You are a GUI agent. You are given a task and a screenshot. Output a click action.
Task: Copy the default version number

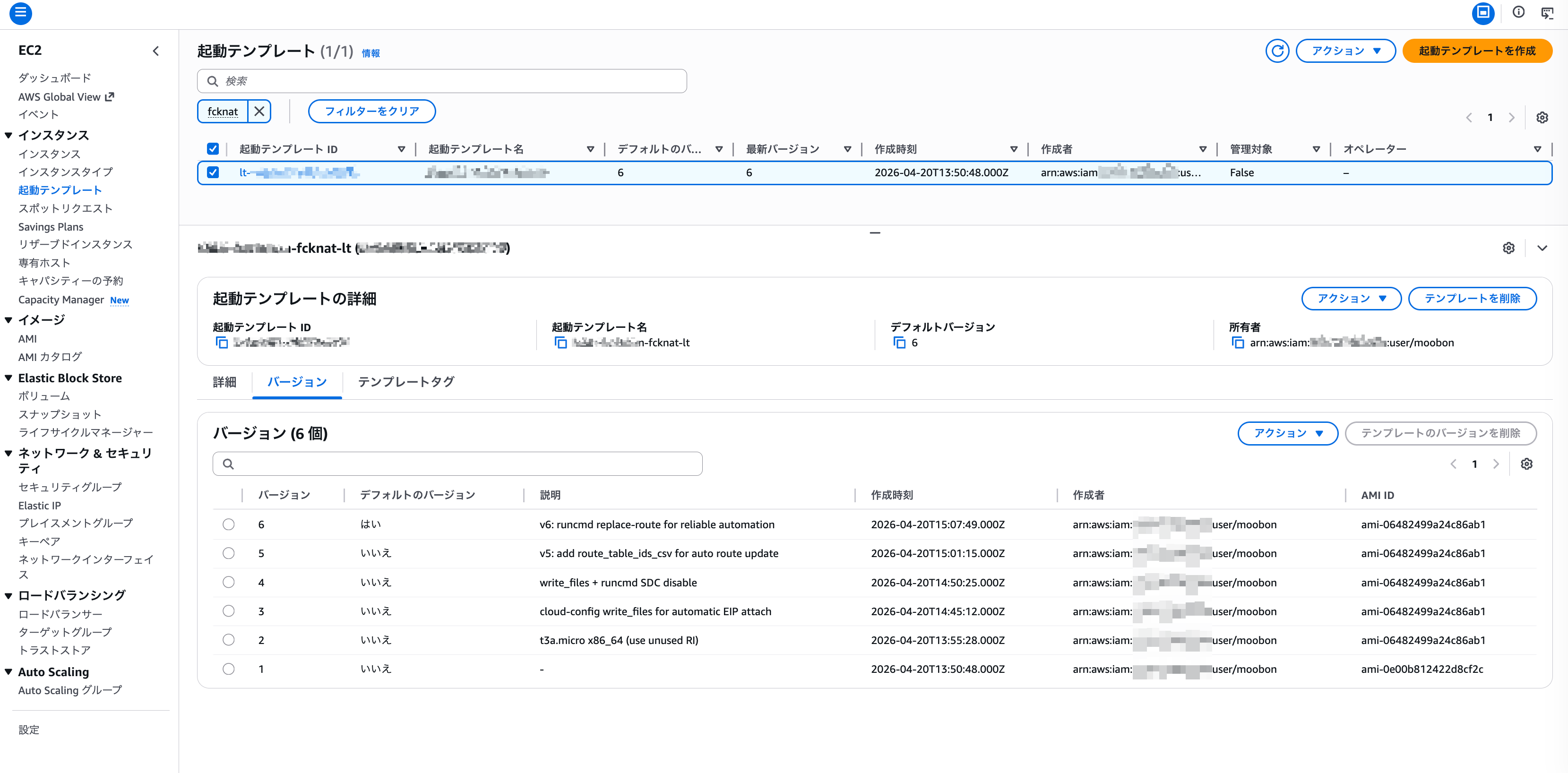point(899,343)
